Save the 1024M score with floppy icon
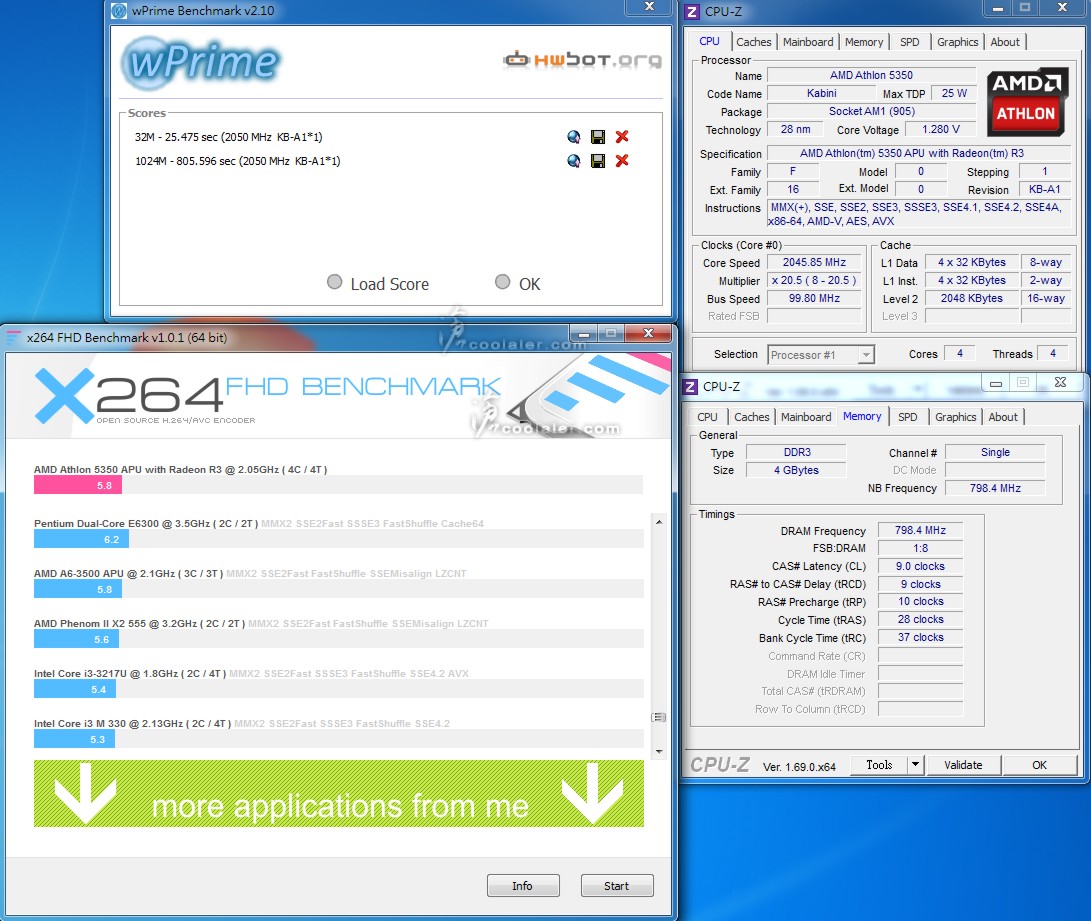Image resolution: width=1091 pixels, height=921 pixels. tap(598, 161)
